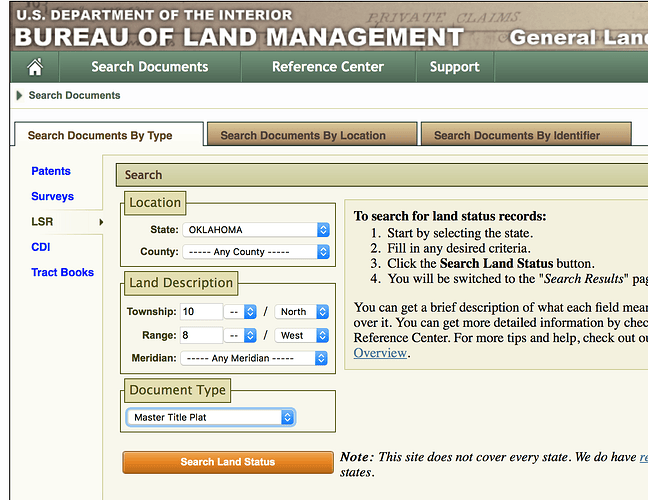Viewport: 648px width, 500px height.
Task: Click the Bureau of Land Management banner title
Action: point(239,37)
